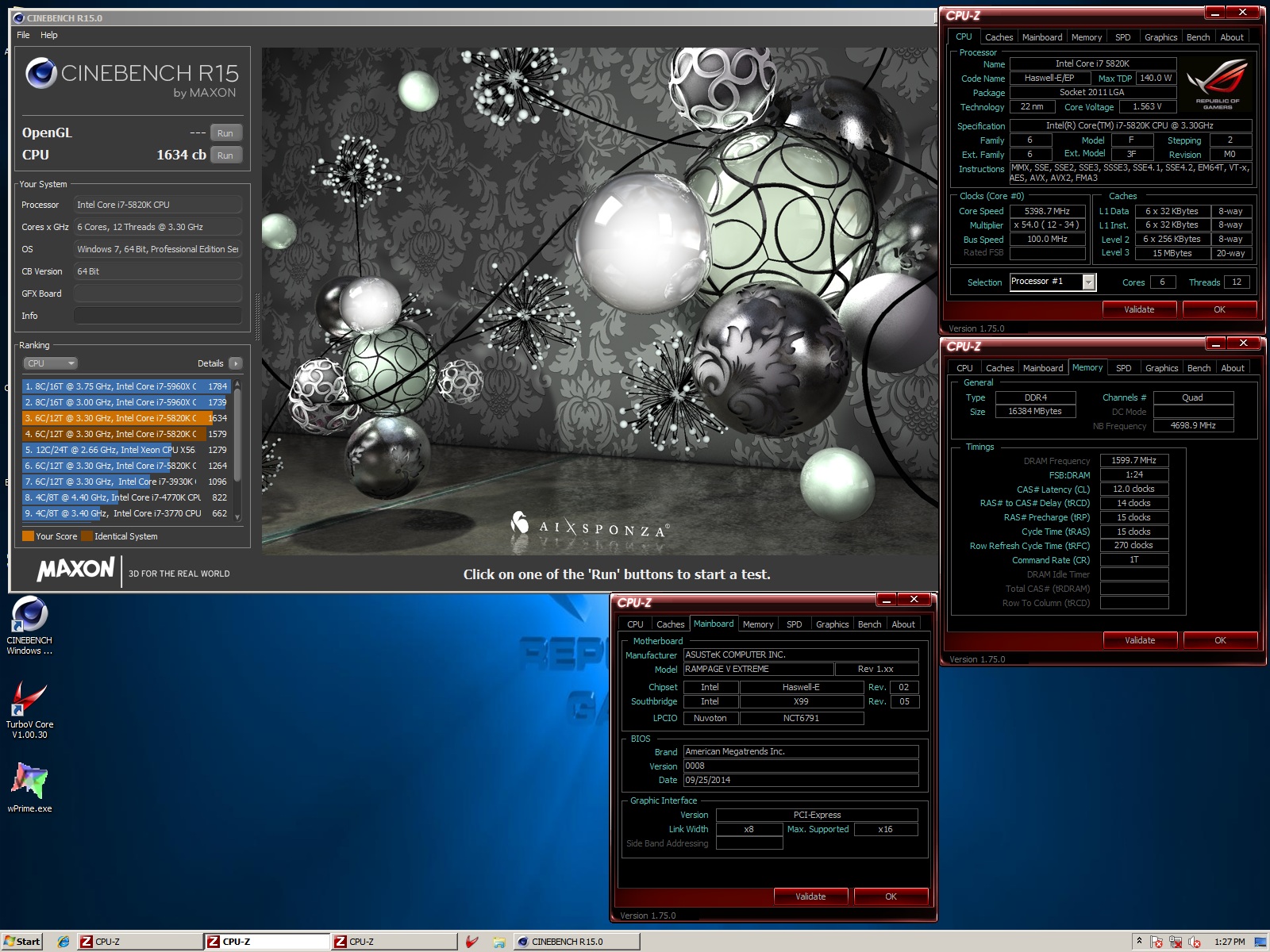This screenshot has width=1270, height=952.
Task: Click the taskbar clock showing 1:27 PM
Action: (1230, 942)
